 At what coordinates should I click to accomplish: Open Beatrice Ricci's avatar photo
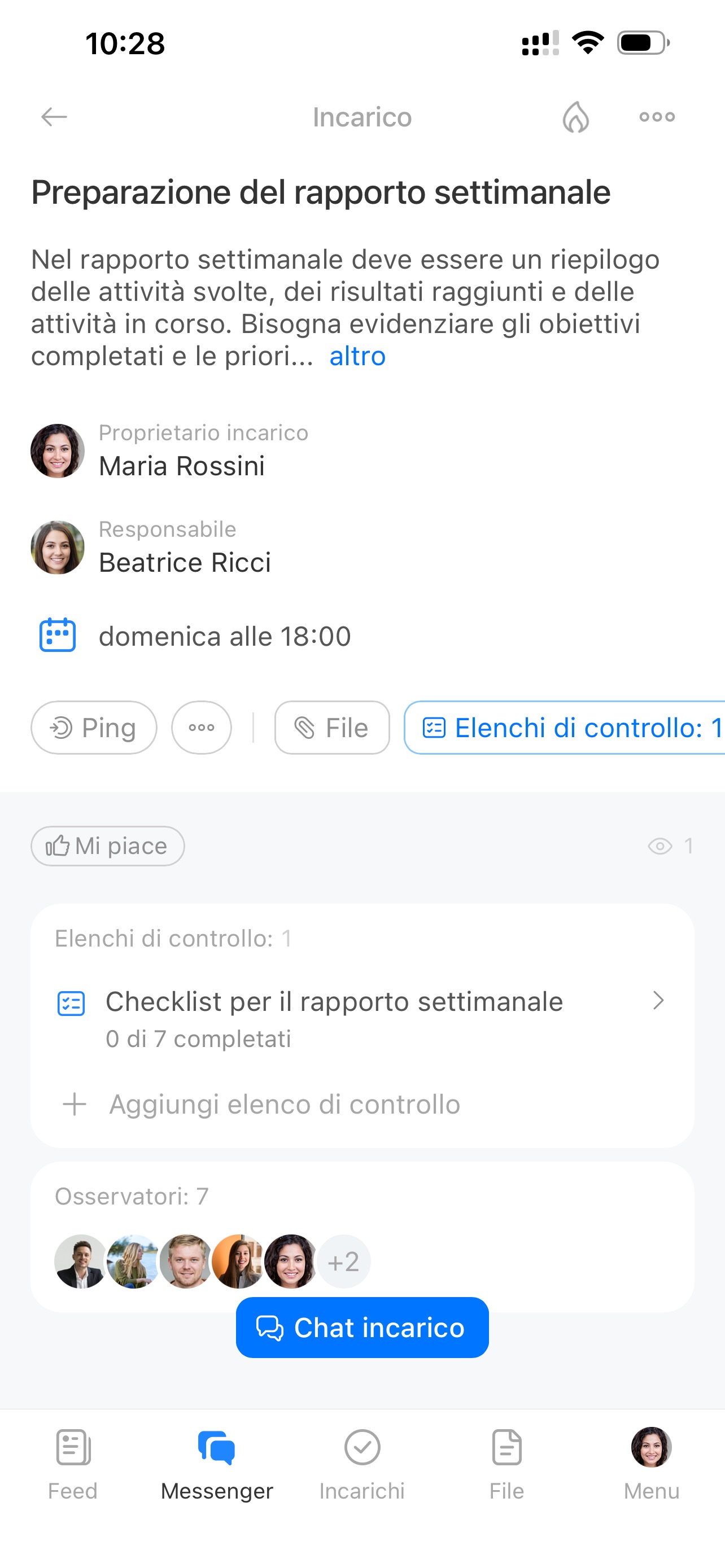(57, 547)
